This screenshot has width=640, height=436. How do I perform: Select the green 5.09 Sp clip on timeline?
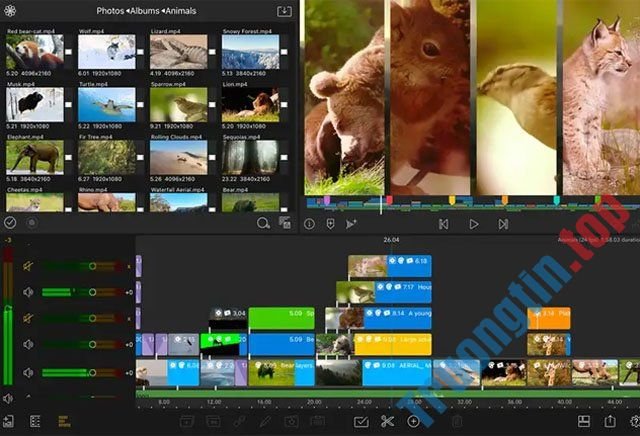[282, 318]
